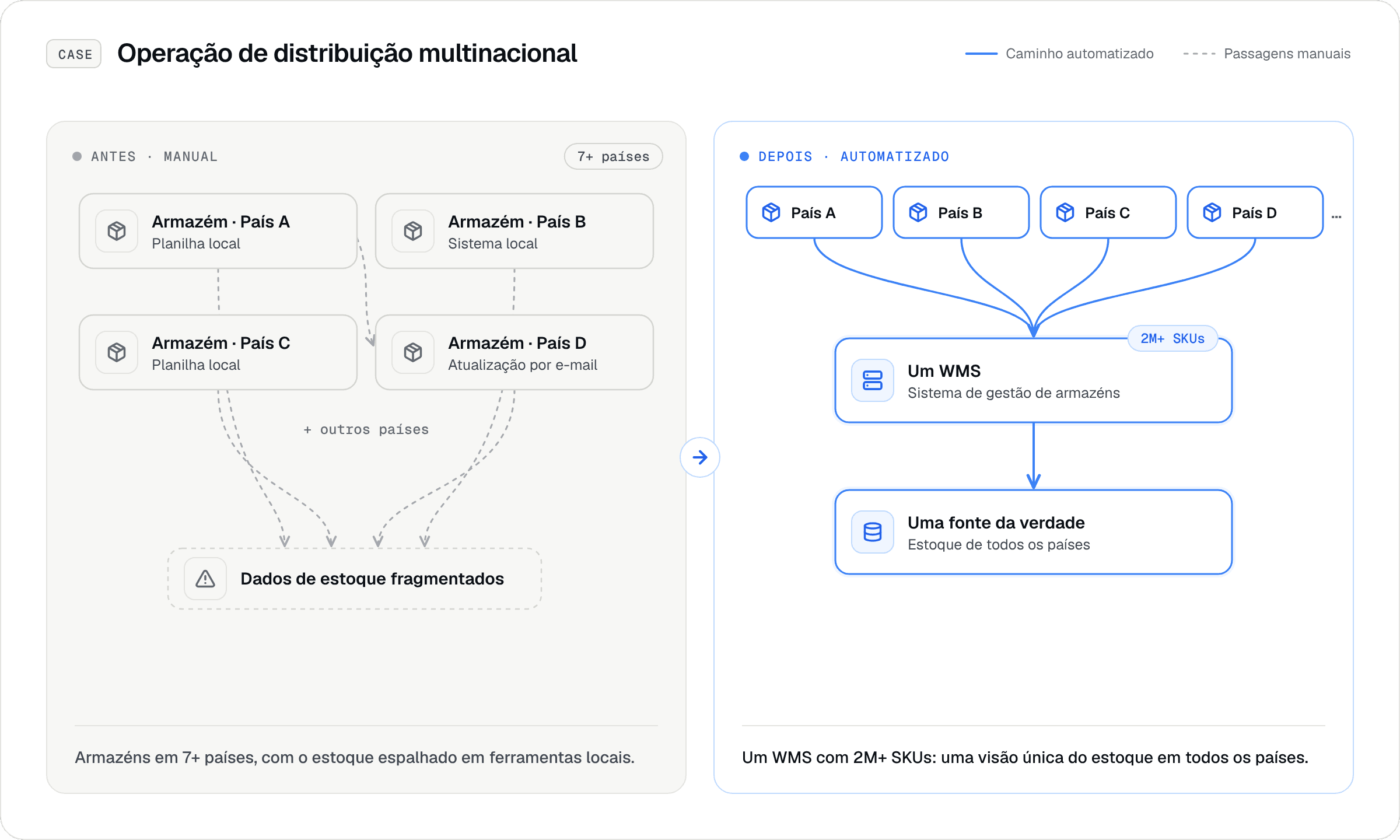
Task: Click the caption starting Armazéns em 7+ países
Action: click(355, 757)
